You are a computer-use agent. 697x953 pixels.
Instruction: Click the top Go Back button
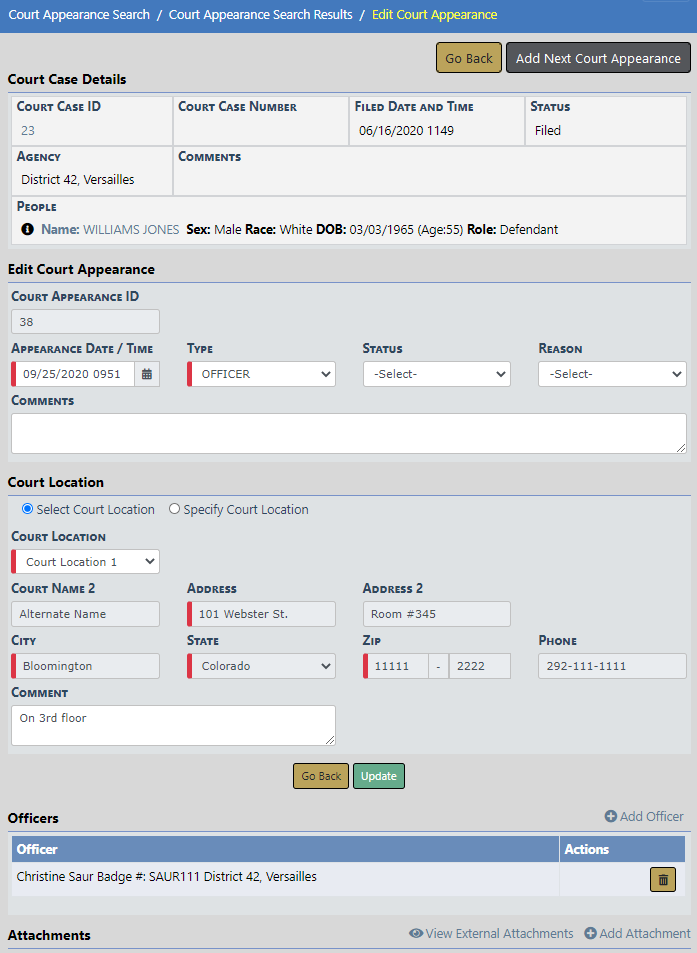(469, 58)
